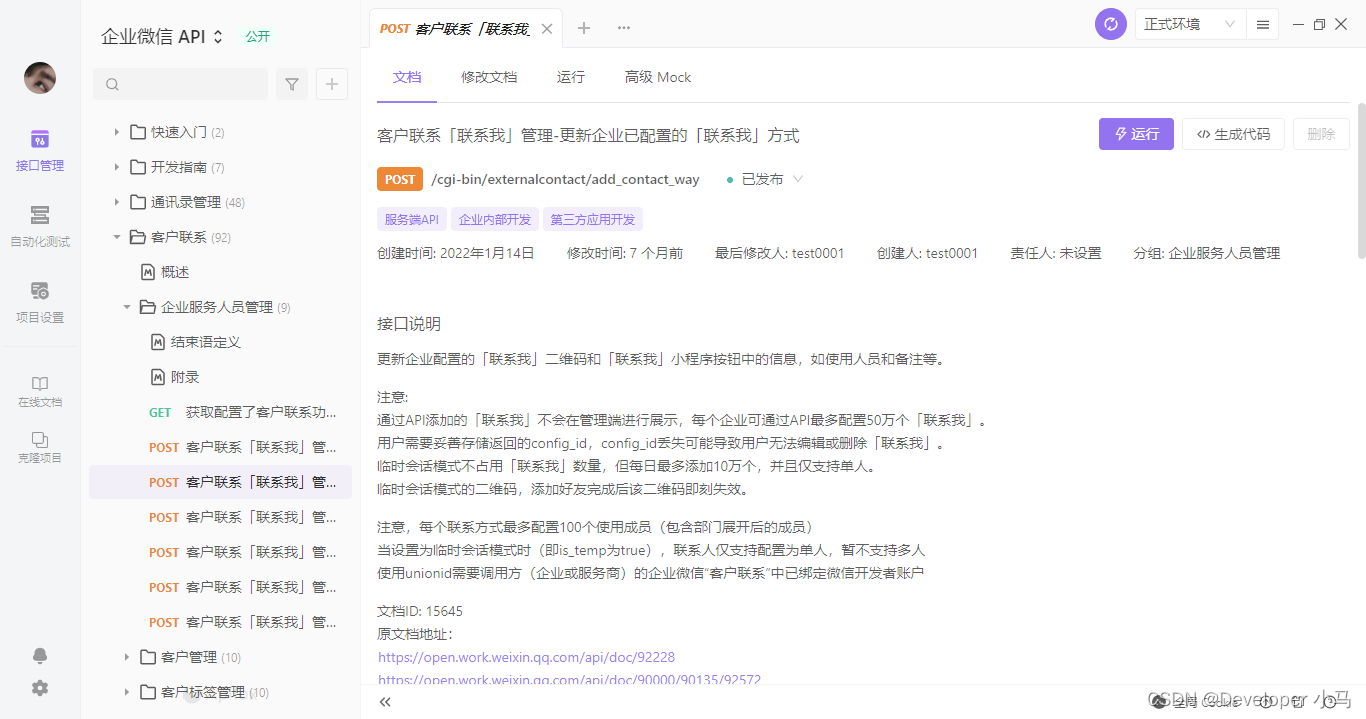Viewport: 1366px width, 719px height.
Task: Open 项目设置 in the sidebar
Action: pyautogui.click(x=40, y=302)
